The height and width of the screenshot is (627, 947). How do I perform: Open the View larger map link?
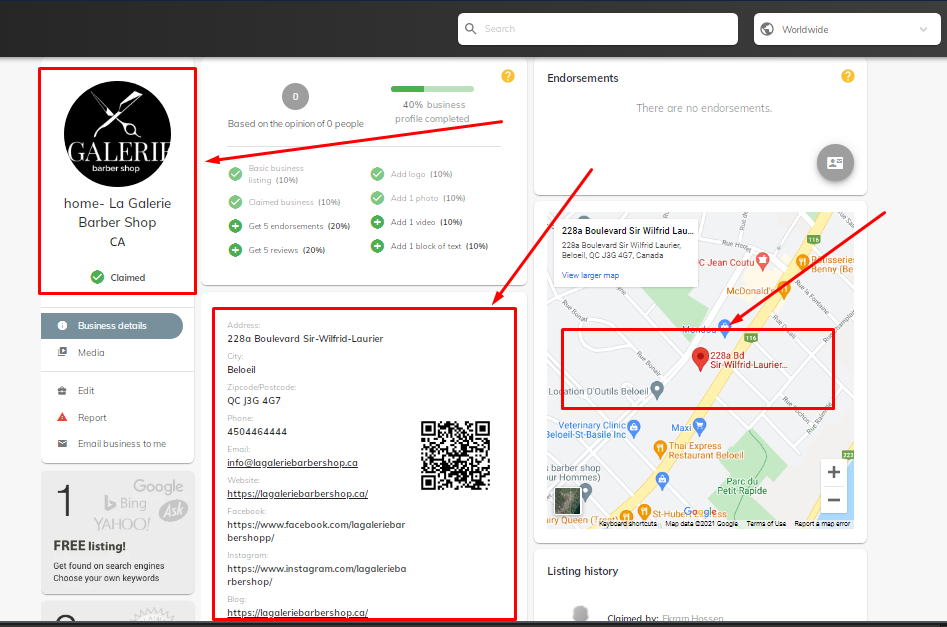(590, 275)
